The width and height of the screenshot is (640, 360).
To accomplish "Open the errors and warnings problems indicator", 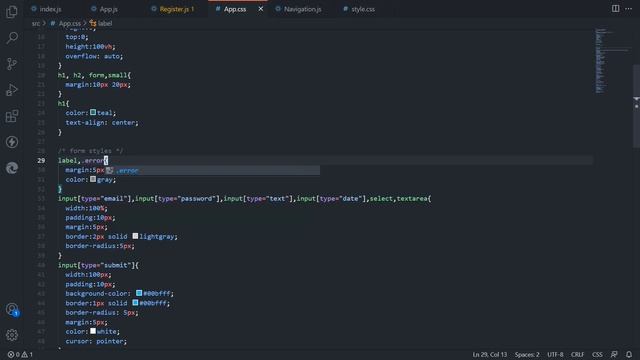I will tap(20, 355).
